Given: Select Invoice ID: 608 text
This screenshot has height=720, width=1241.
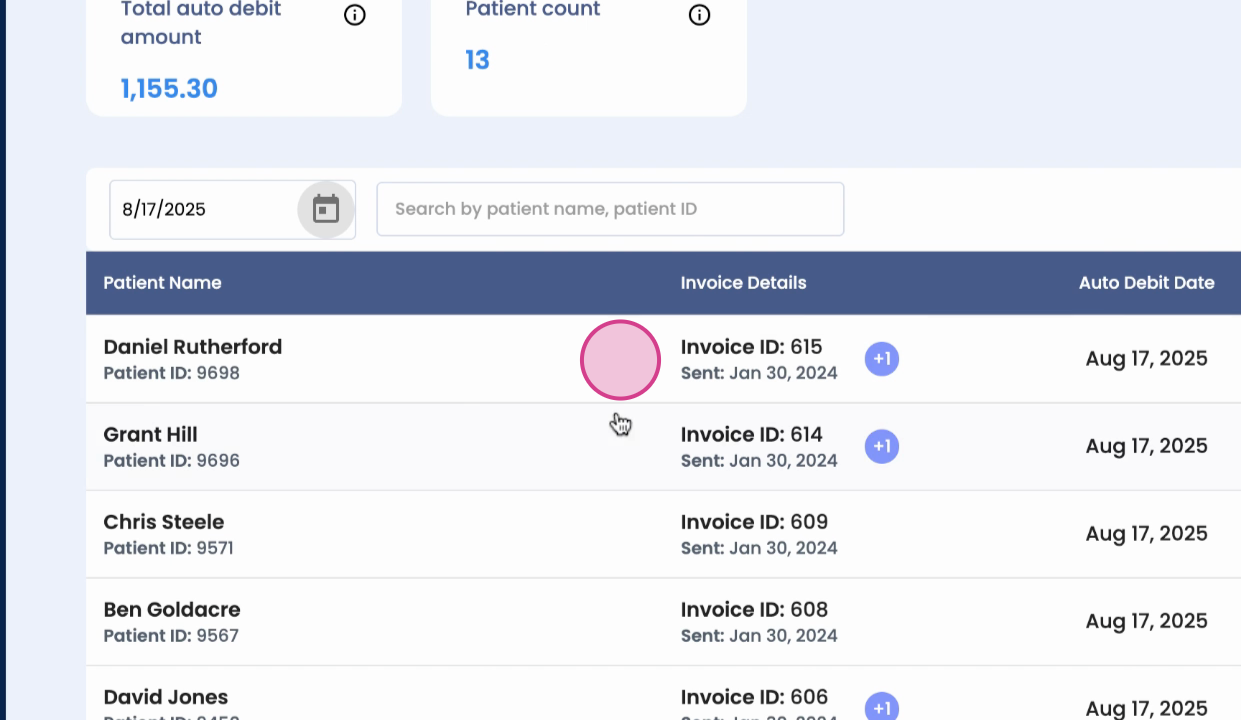Looking at the screenshot, I should [x=754, y=609].
